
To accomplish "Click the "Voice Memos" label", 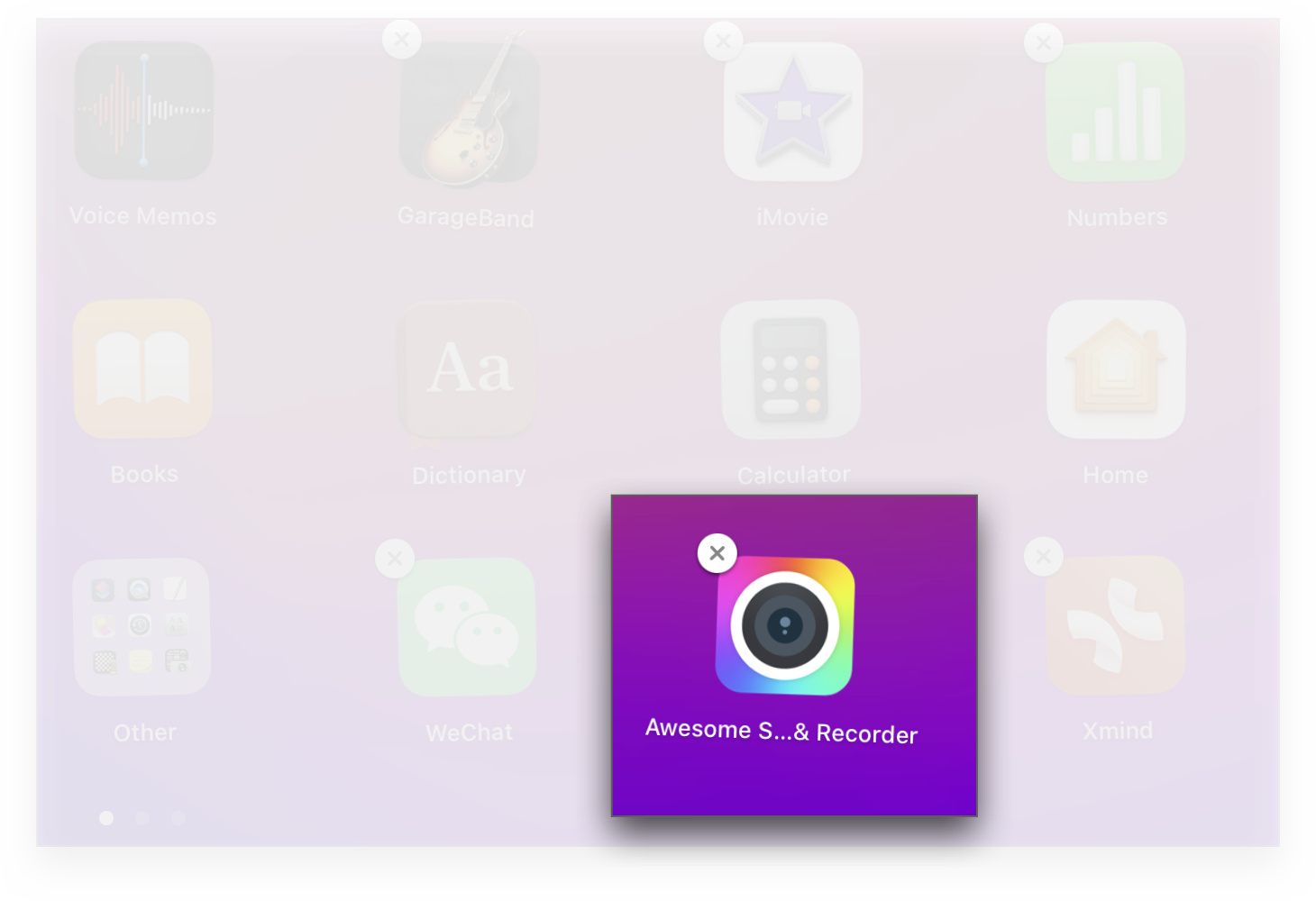I will tap(143, 216).
